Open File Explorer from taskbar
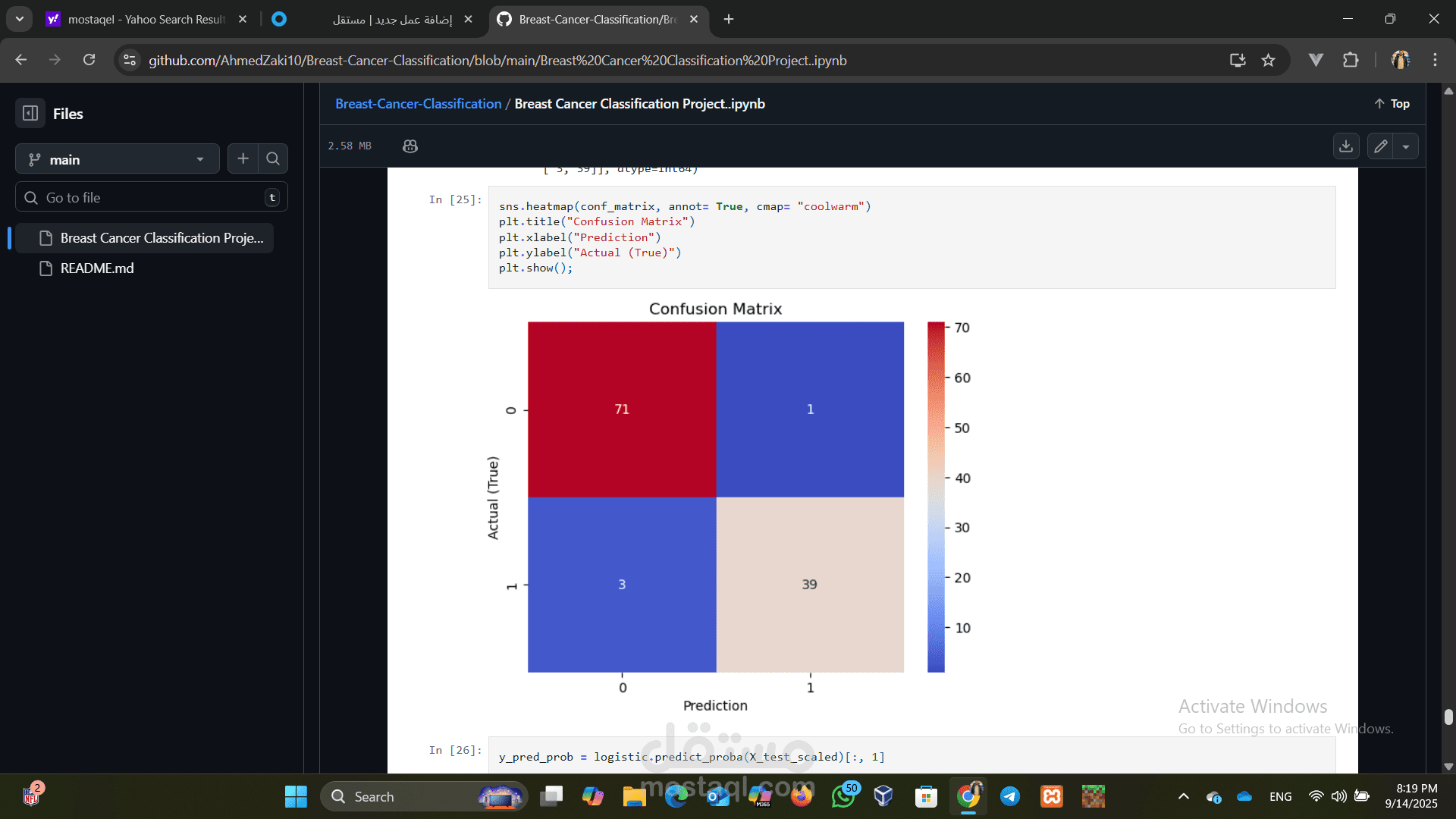The height and width of the screenshot is (819, 1456). pos(634,796)
